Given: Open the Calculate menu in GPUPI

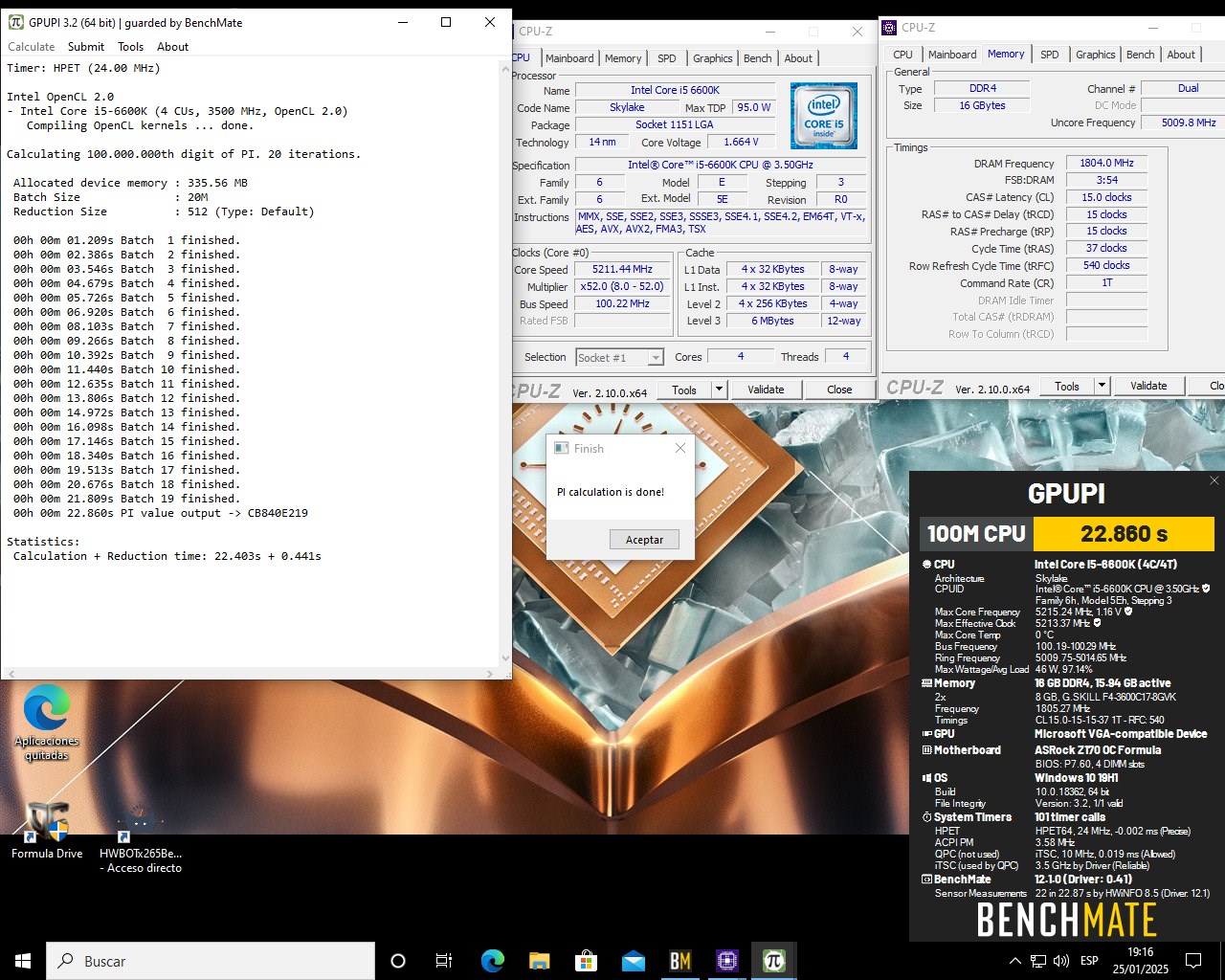Looking at the screenshot, I should [32, 46].
